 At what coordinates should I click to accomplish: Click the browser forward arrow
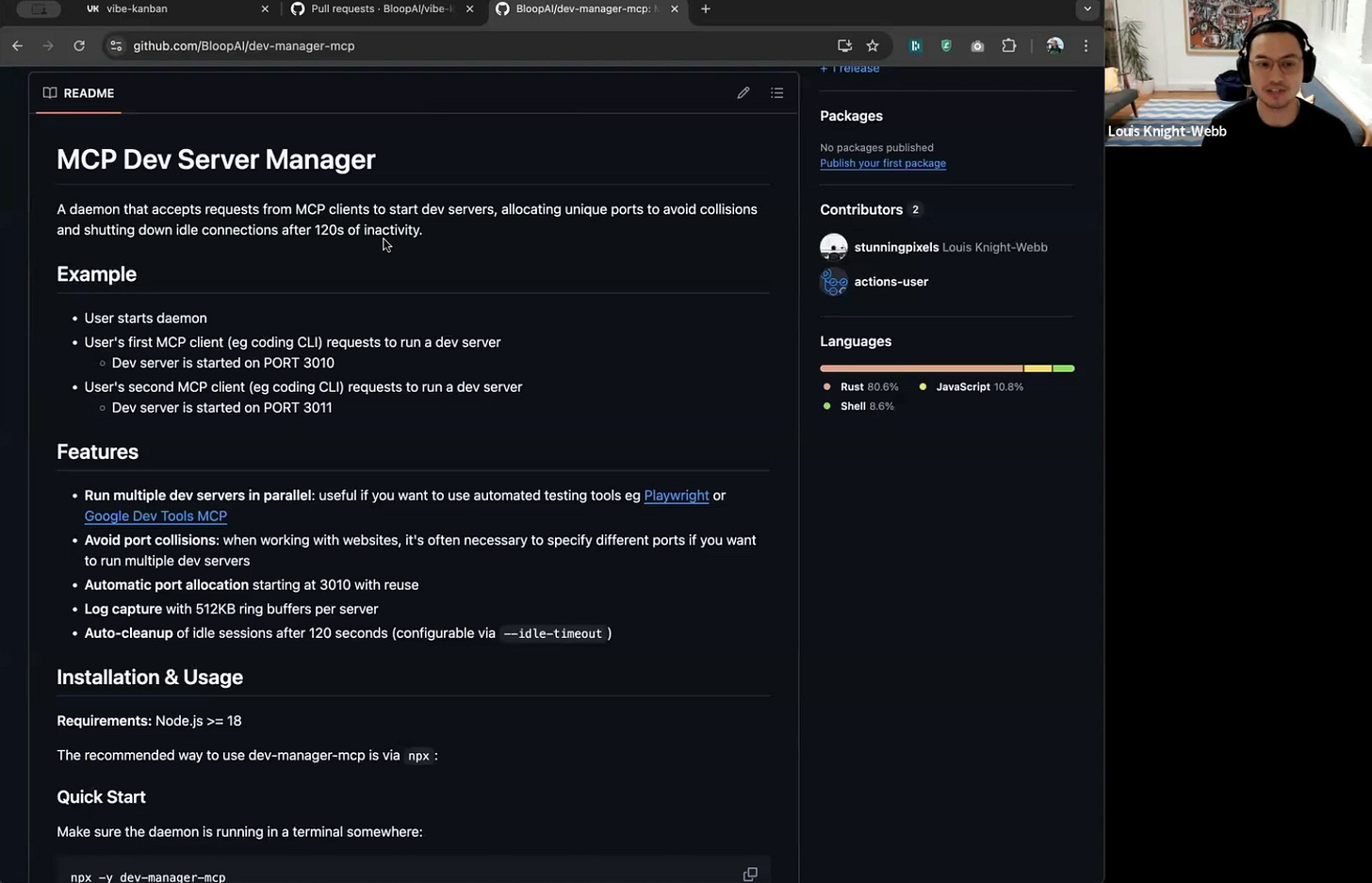48,45
